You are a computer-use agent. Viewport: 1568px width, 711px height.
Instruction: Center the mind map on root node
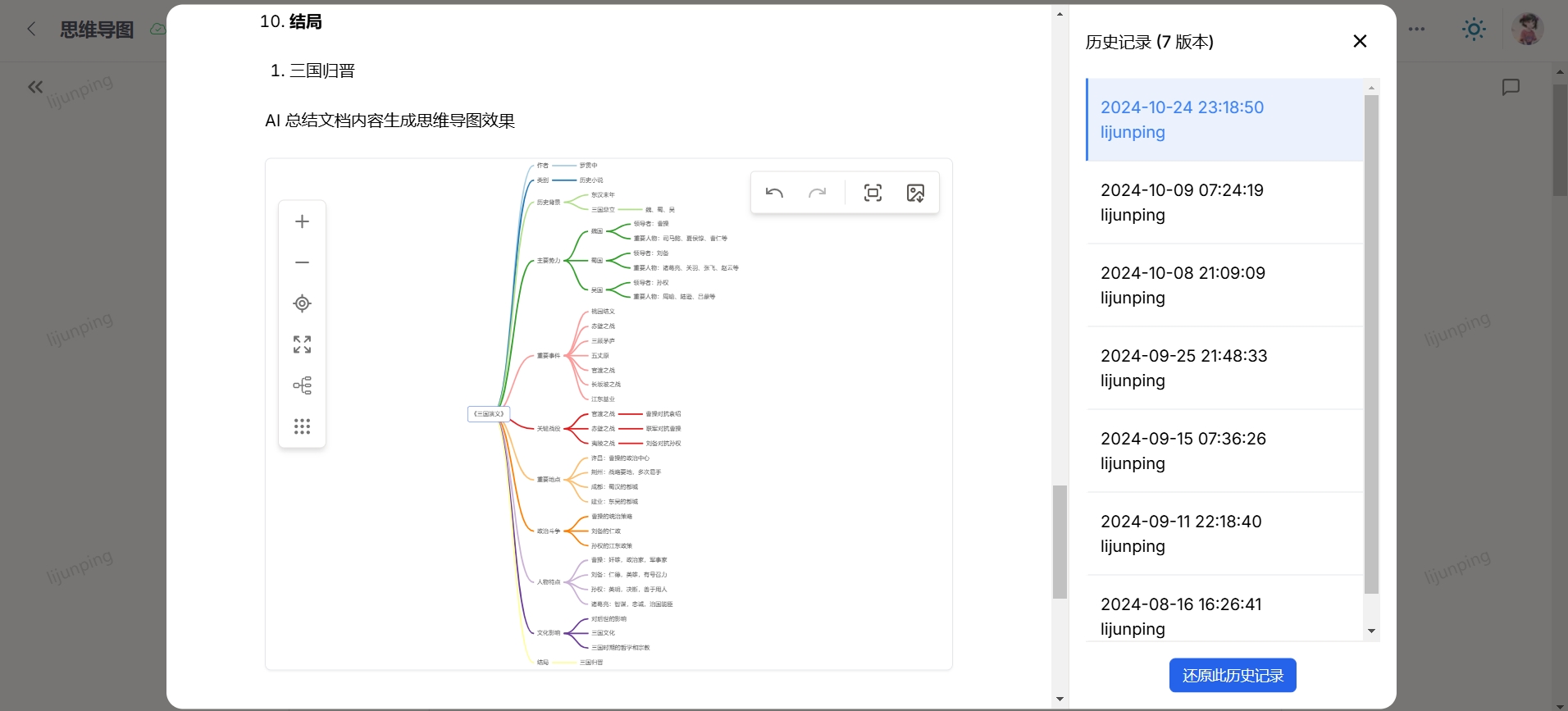pos(302,303)
